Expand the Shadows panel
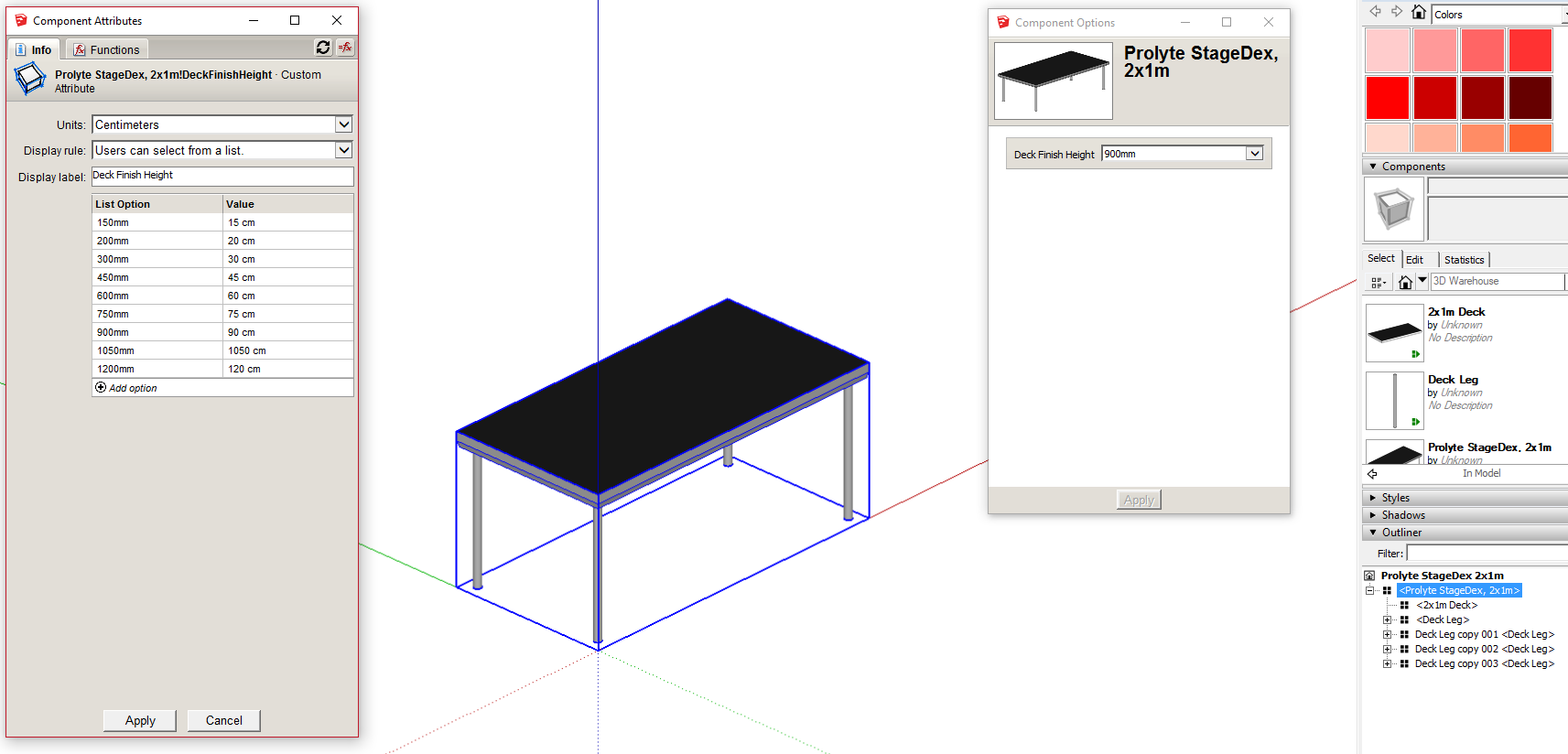1568x754 pixels. click(1373, 515)
